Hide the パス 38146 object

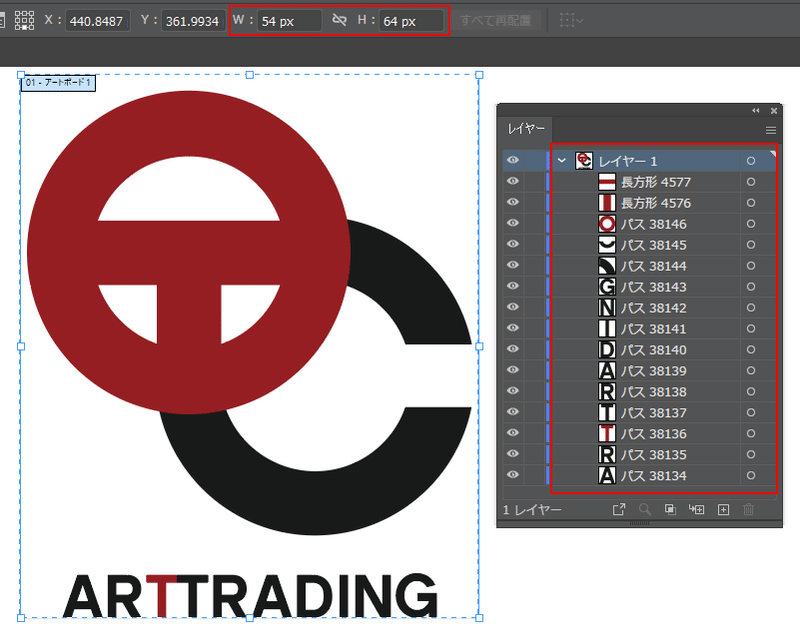coord(513,223)
